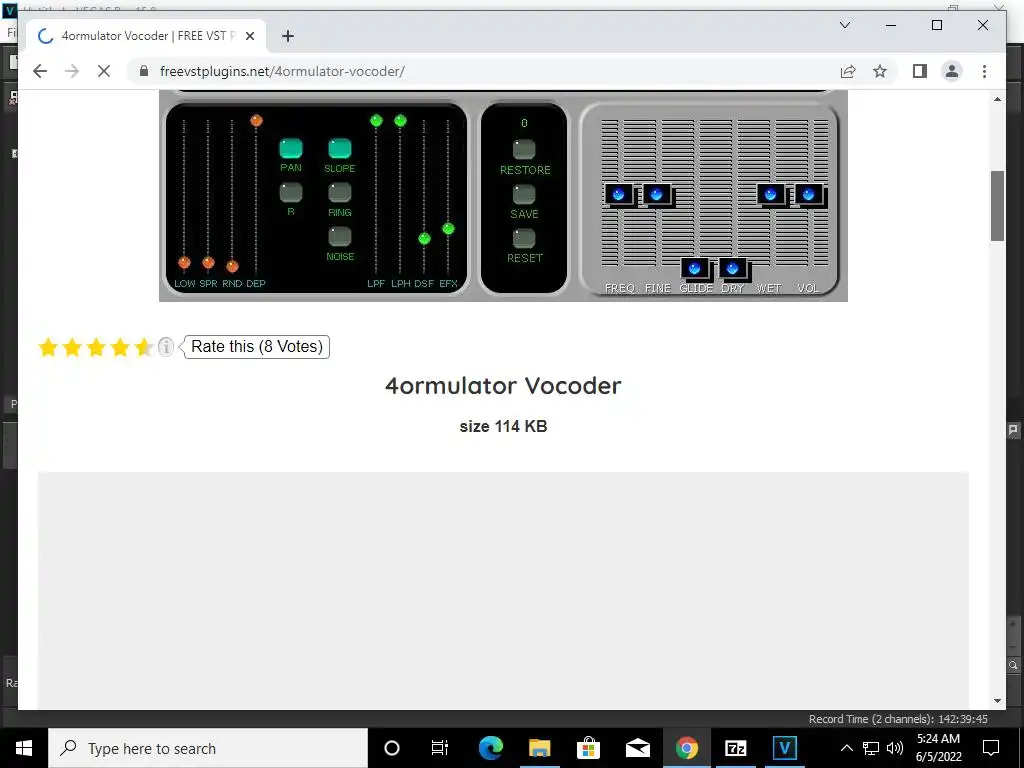Viewport: 1024px width, 768px height.
Task: Click the SAVE preset button
Action: [524, 194]
